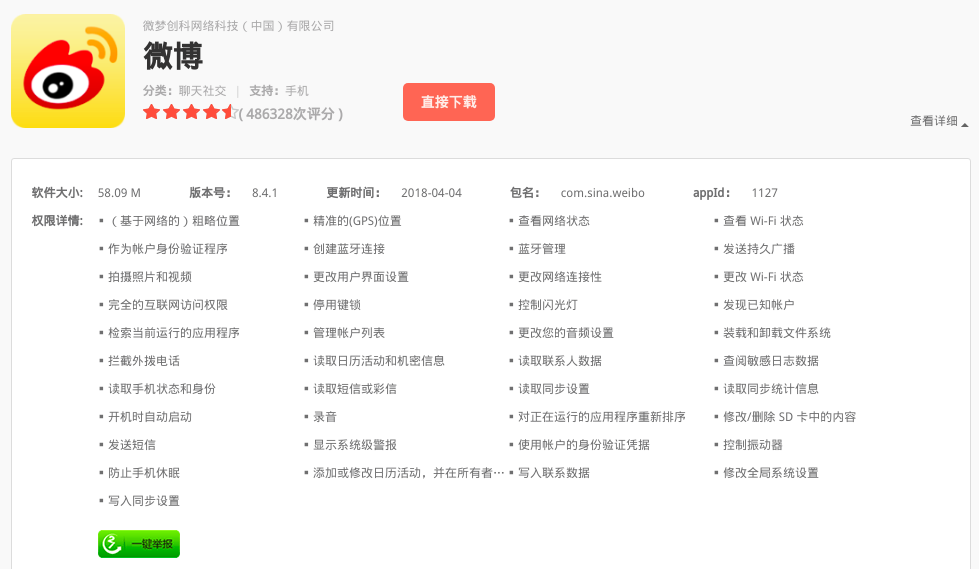Click the five-star rating graphic
This screenshot has width=979, height=569.
(x=190, y=113)
